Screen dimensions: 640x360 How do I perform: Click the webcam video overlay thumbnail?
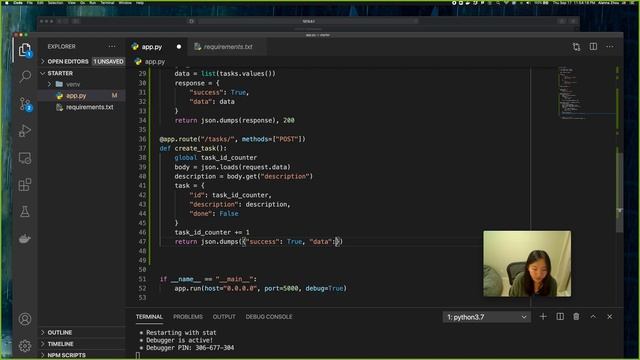click(x=527, y=264)
